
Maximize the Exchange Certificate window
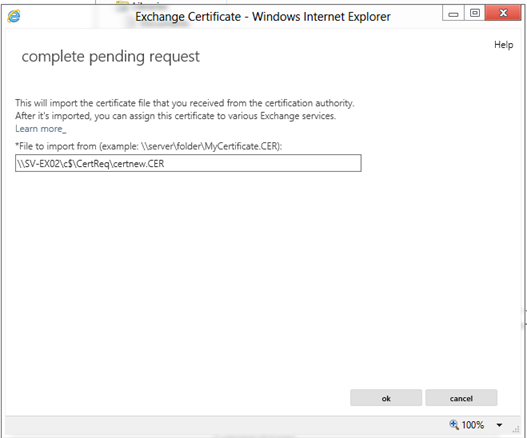tap(475, 13)
